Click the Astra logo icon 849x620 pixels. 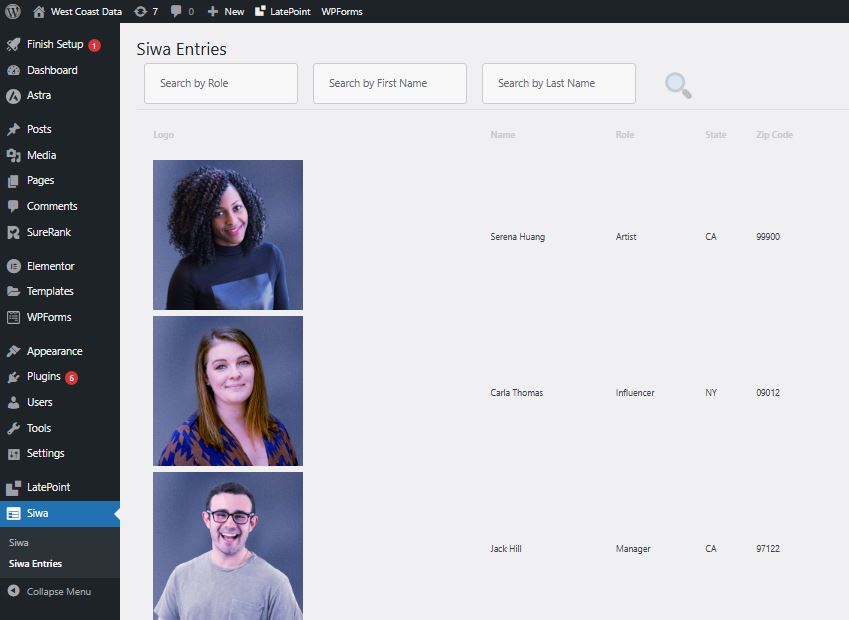(14, 96)
